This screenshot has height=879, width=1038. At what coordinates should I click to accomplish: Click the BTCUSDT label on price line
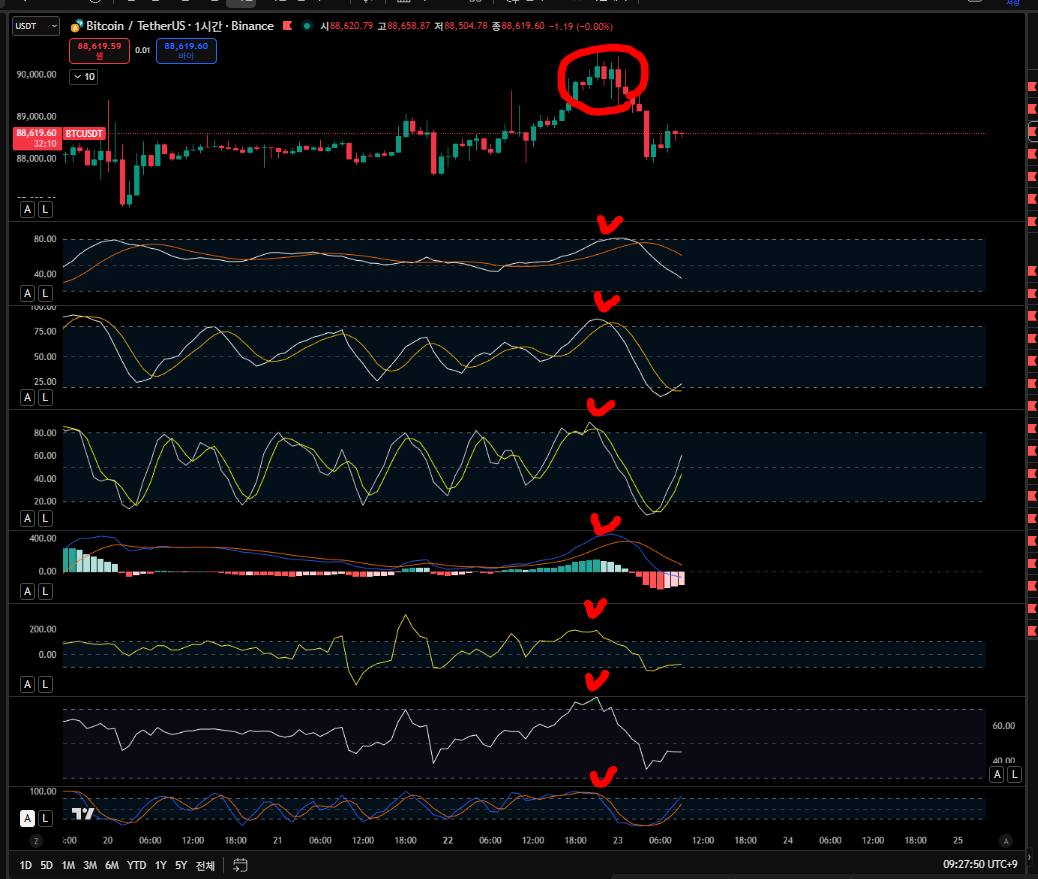coord(84,134)
